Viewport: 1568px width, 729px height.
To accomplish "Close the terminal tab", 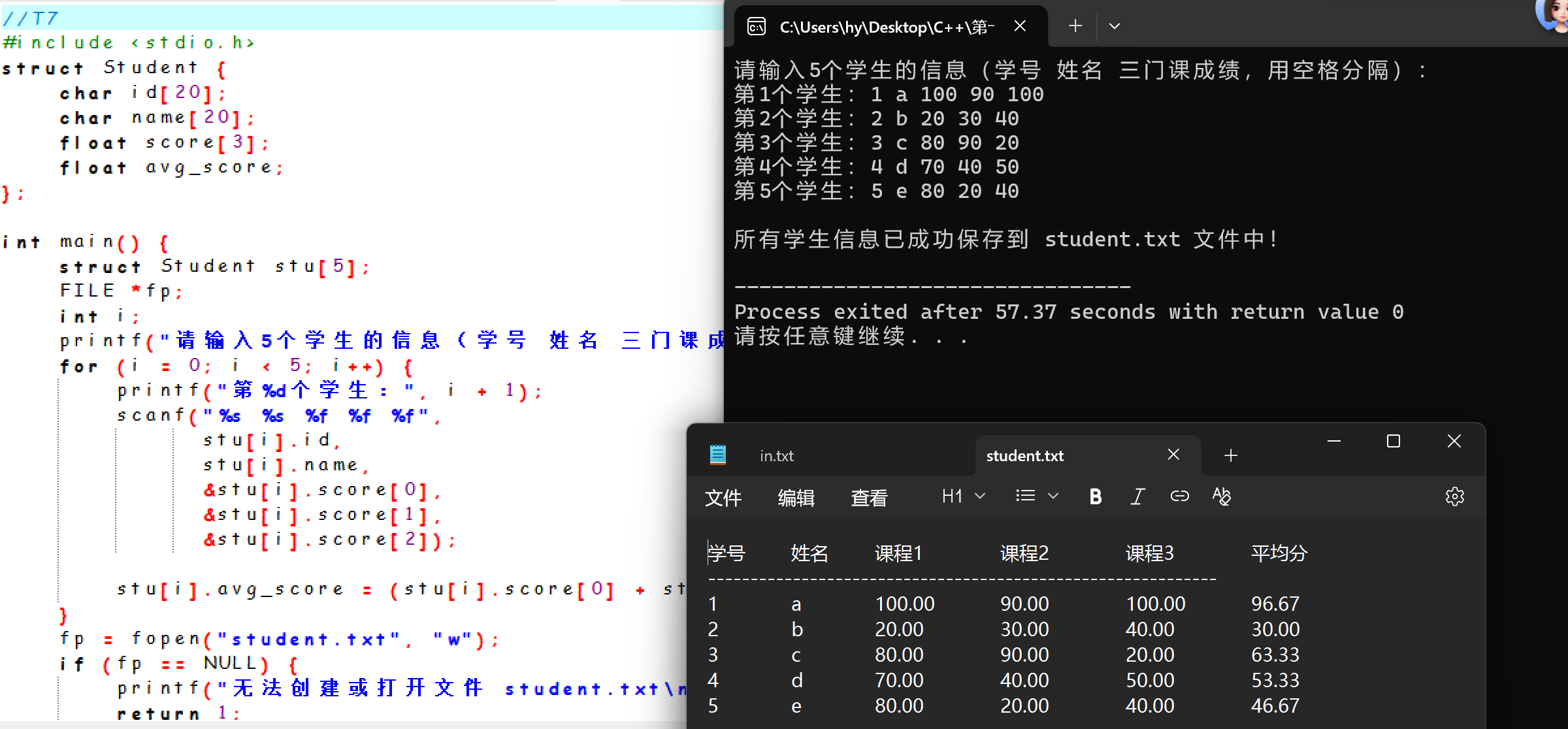I will tap(1020, 26).
